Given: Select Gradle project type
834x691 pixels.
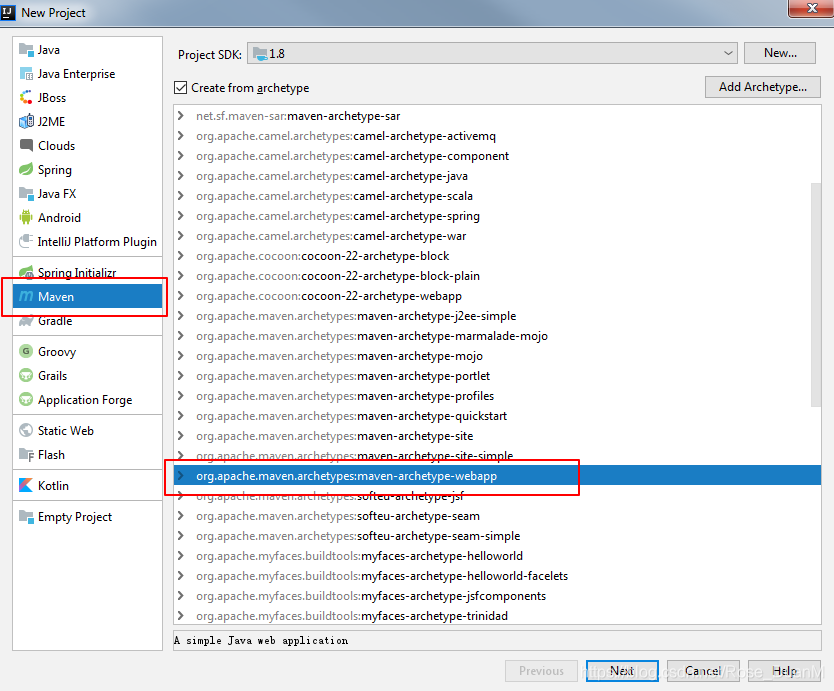Looking at the screenshot, I should click(88, 321).
